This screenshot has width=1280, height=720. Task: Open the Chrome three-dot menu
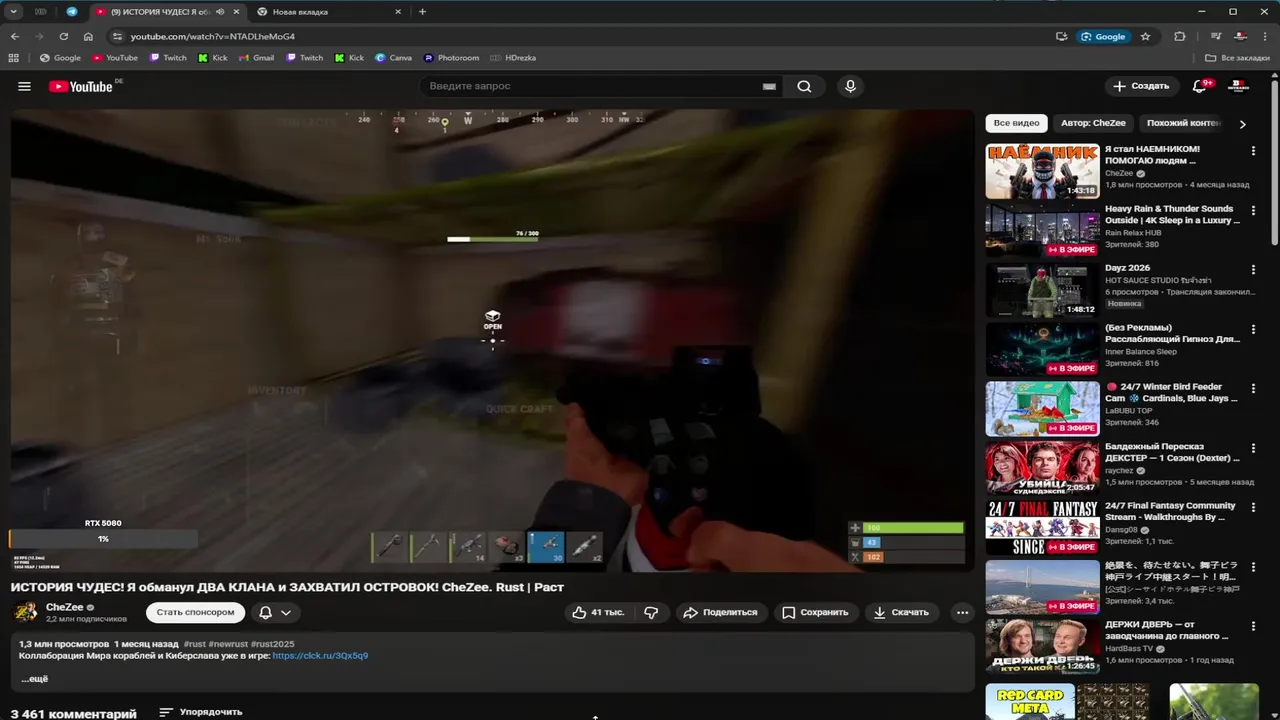pyautogui.click(x=1266, y=36)
